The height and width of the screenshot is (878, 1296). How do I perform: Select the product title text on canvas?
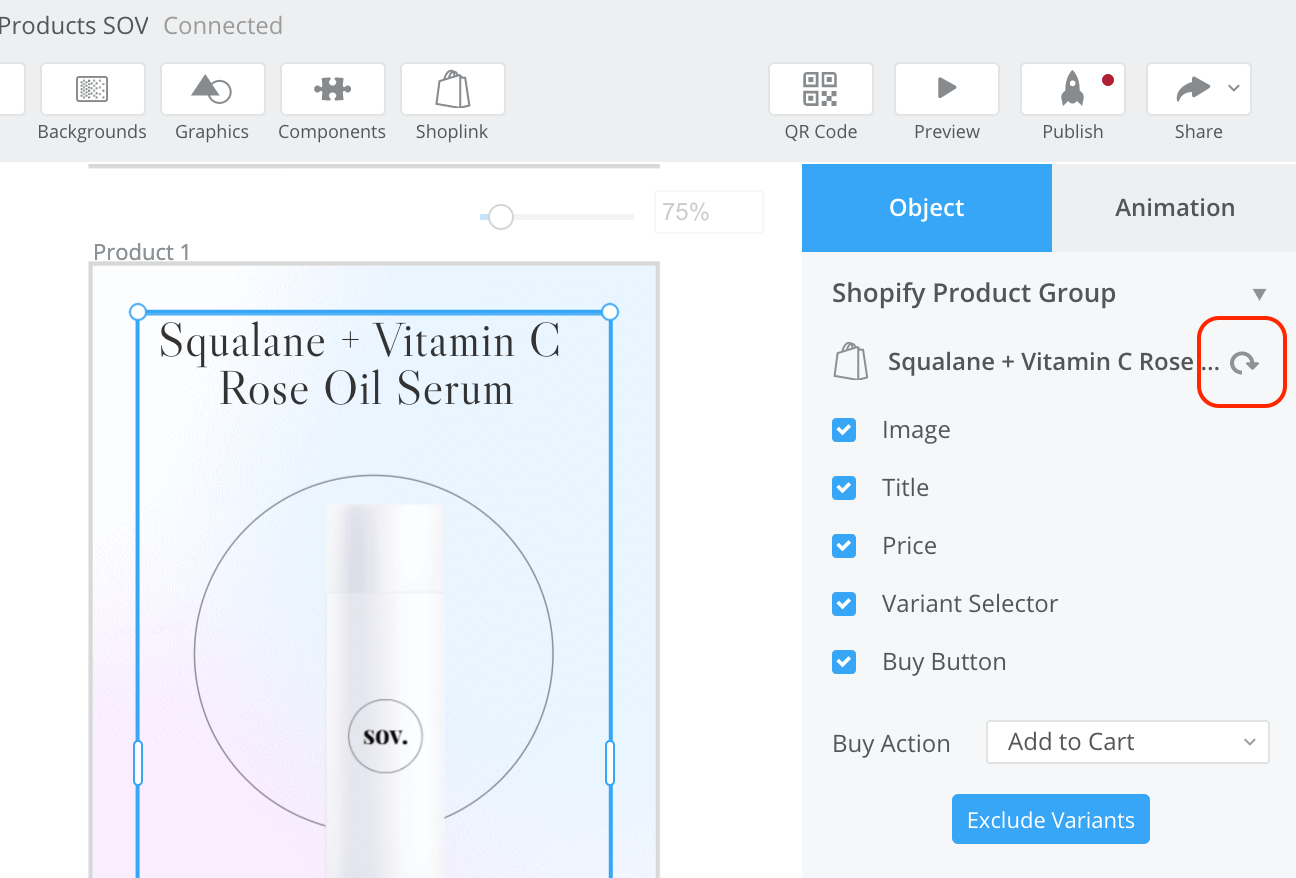coord(362,366)
